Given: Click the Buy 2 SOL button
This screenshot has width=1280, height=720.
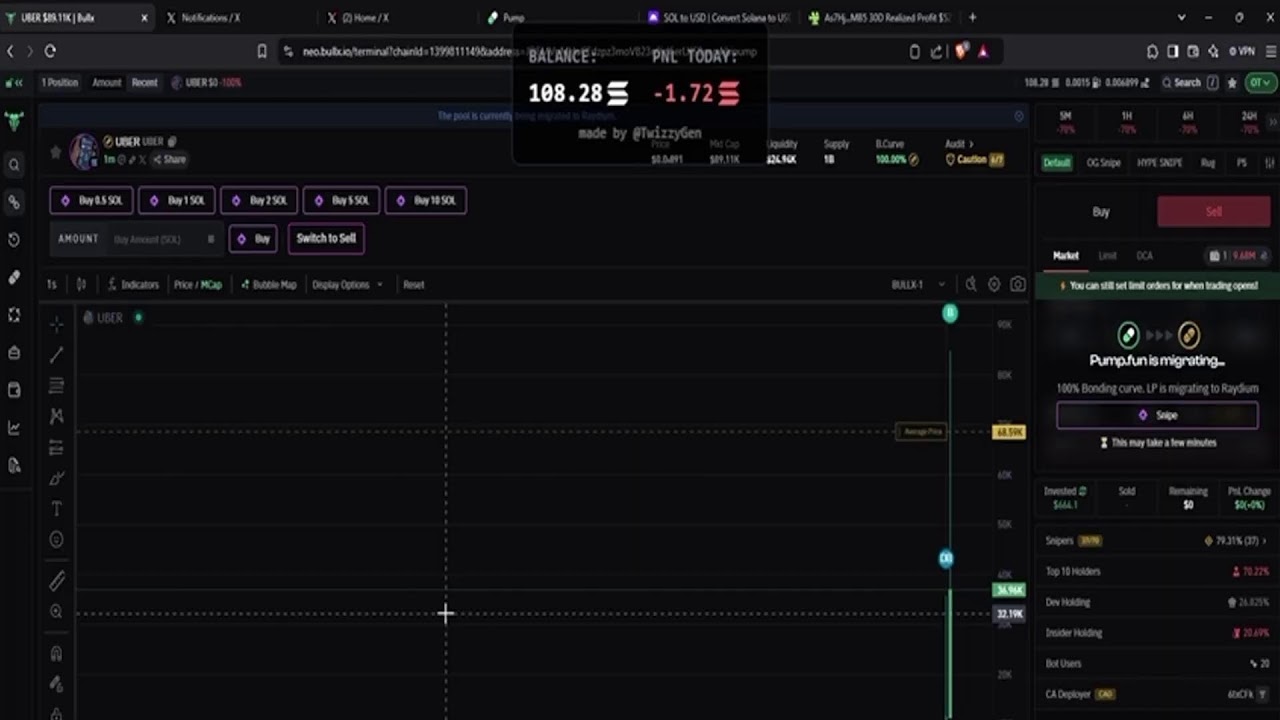Looking at the screenshot, I should click(x=258, y=200).
